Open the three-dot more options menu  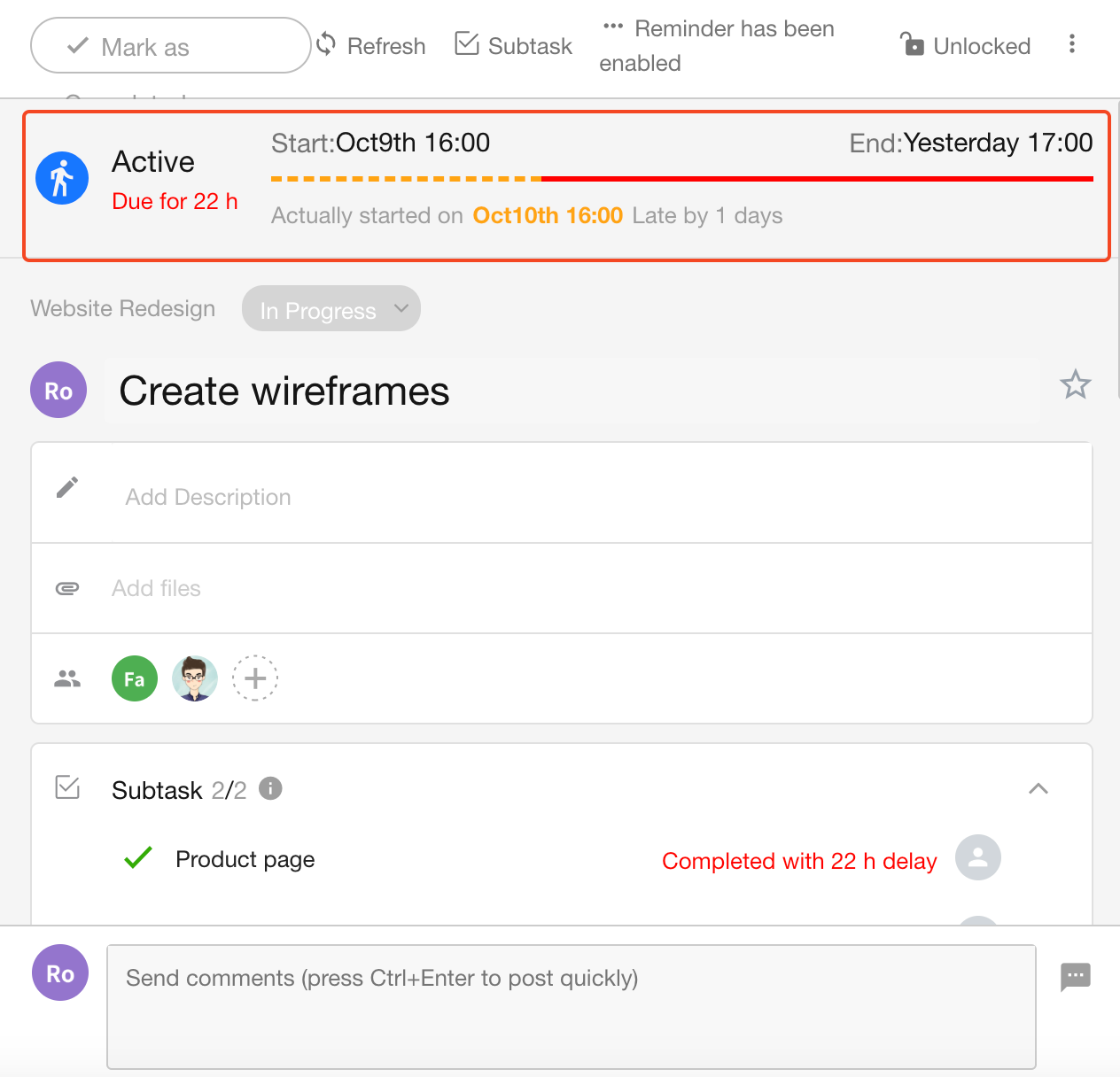pyautogui.click(x=1071, y=44)
